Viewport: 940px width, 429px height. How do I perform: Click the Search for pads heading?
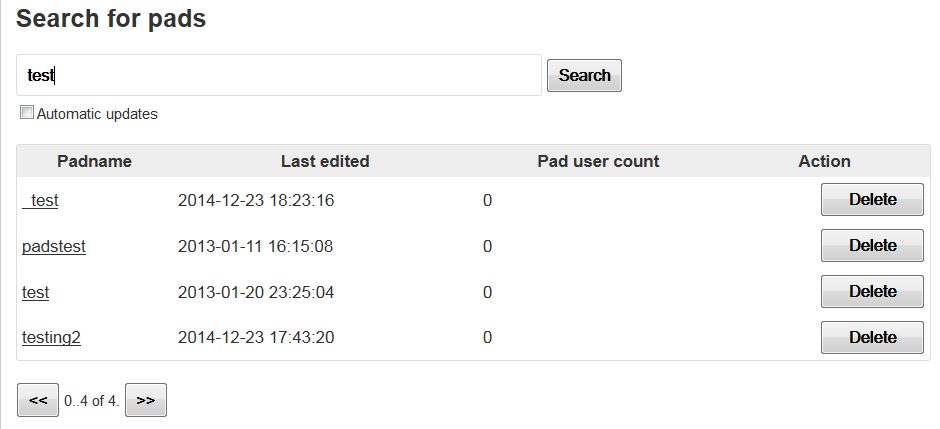tap(111, 19)
